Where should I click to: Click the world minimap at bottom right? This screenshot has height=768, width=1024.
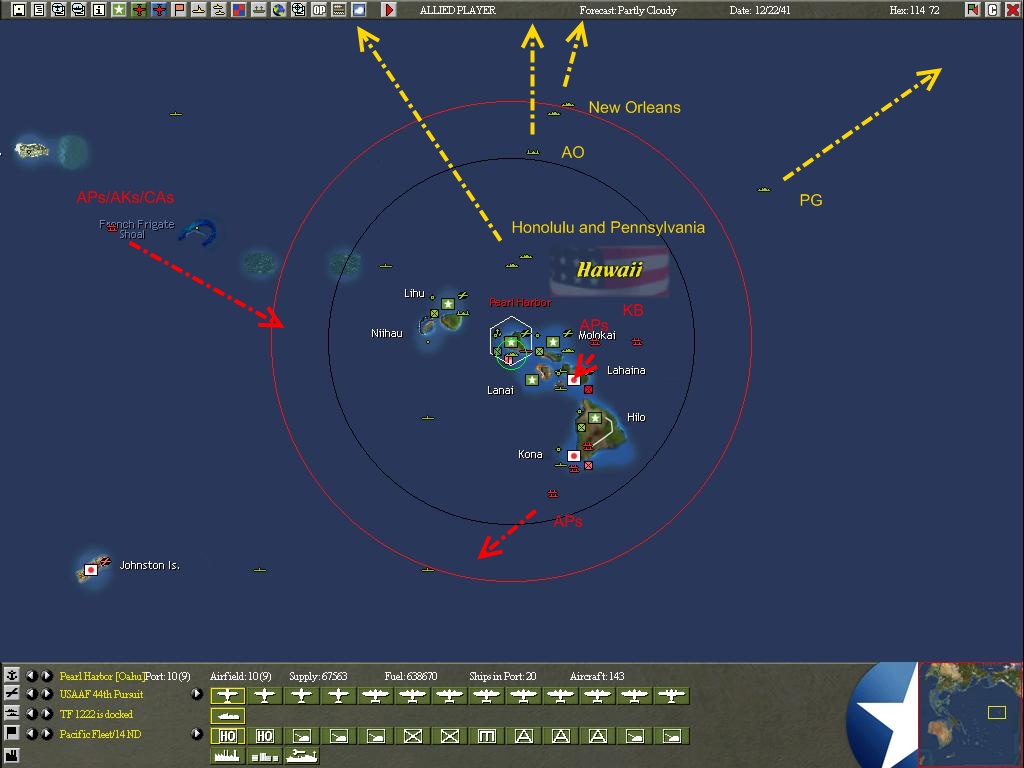970,714
